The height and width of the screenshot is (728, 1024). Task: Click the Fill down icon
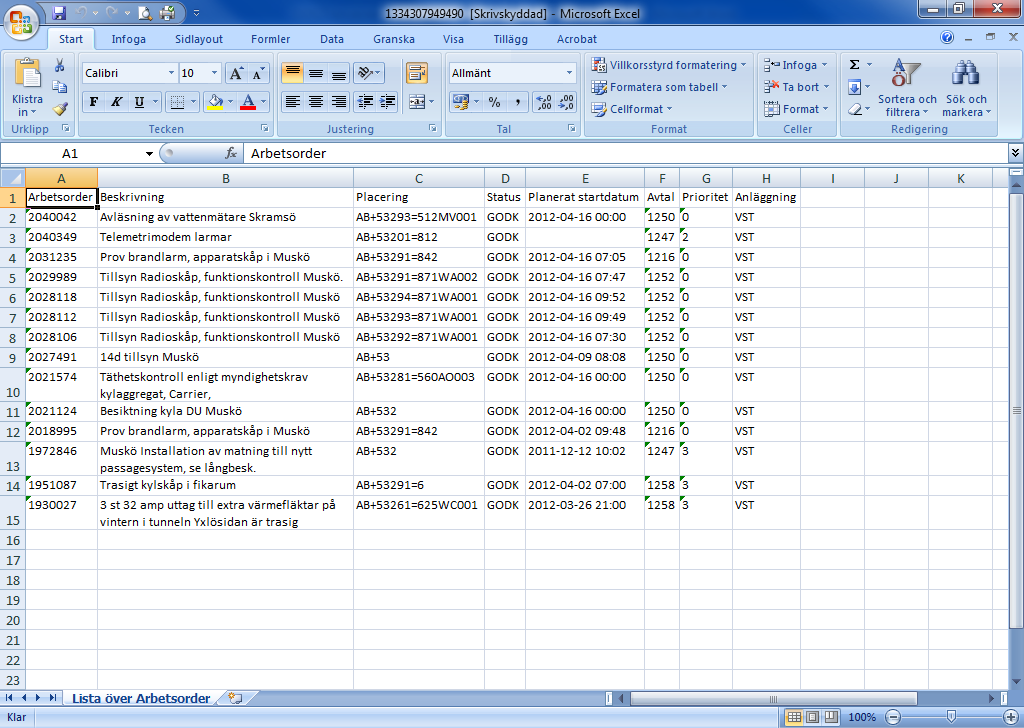pyautogui.click(x=854, y=87)
